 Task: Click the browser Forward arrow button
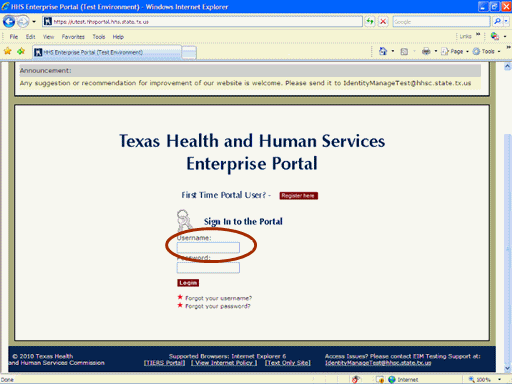click(x=23, y=22)
